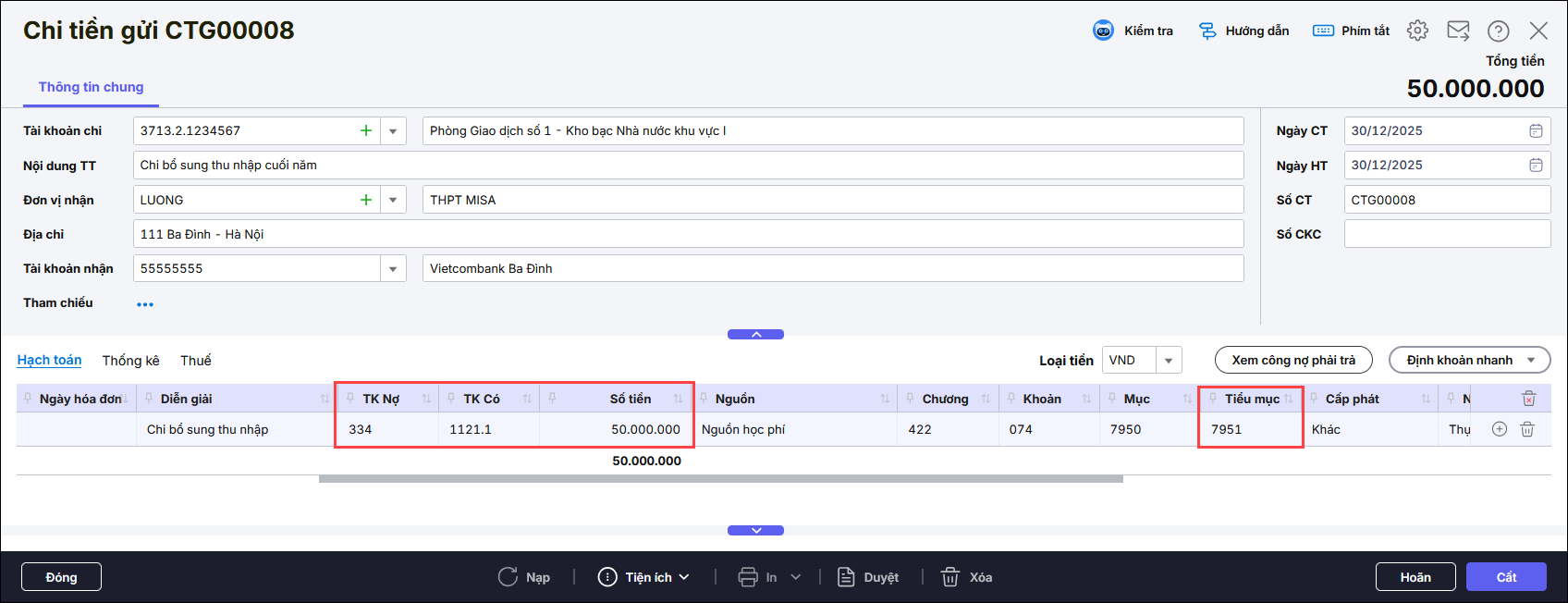
Task: Open the help question mark icon
Action: point(1498,31)
